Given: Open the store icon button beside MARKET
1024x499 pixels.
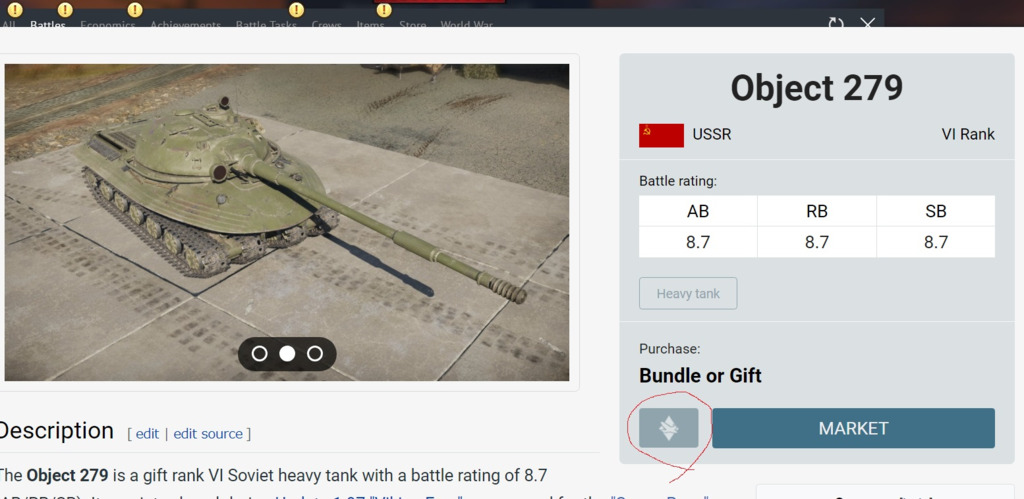Looking at the screenshot, I should pyautogui.click(x=668, y=428).
